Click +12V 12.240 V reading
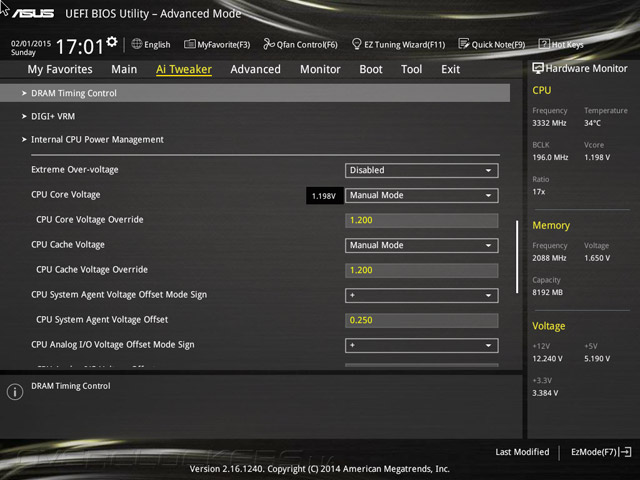Image resolution: width=640 pixels, height=480 pixels. 547,358
